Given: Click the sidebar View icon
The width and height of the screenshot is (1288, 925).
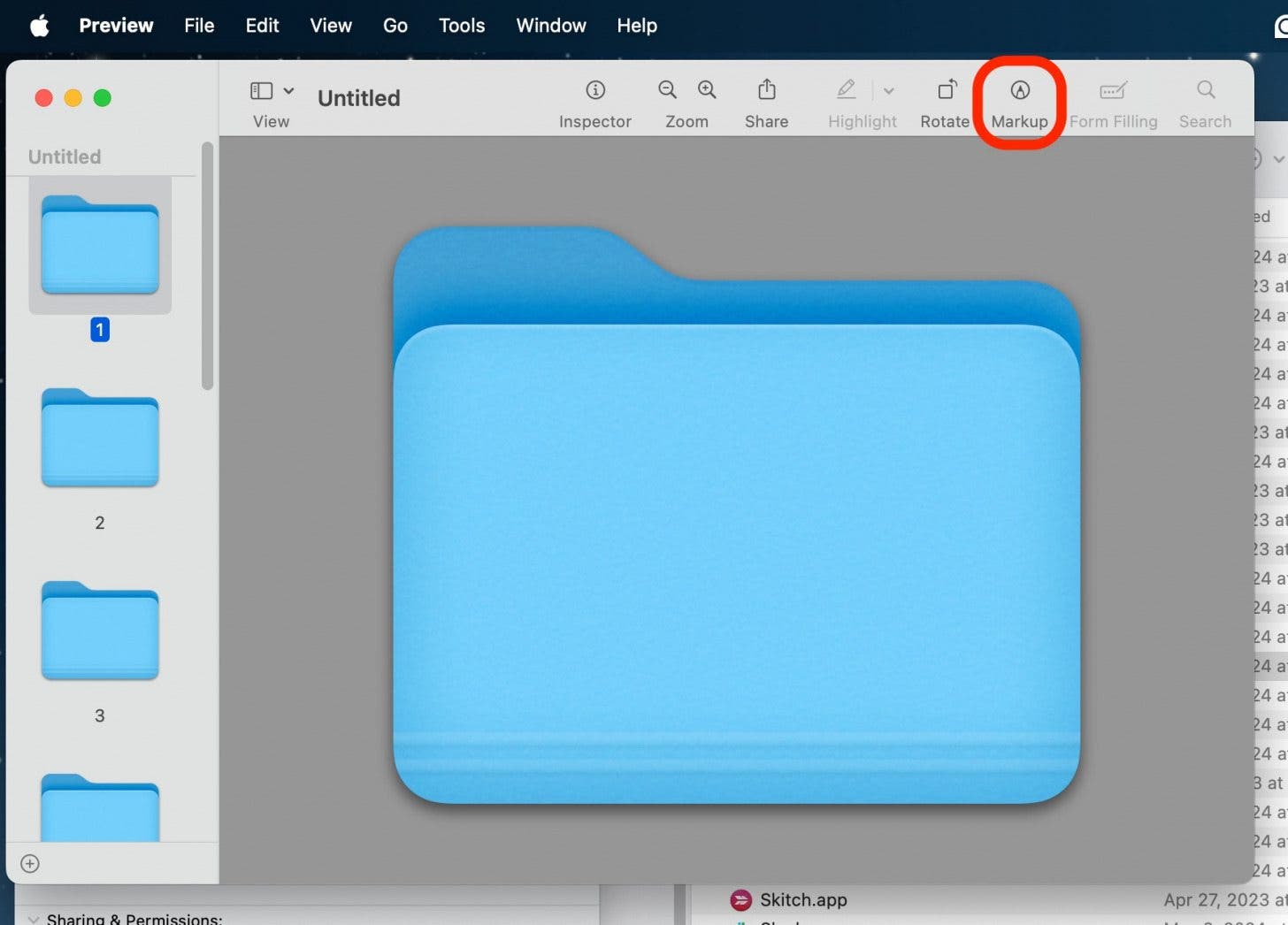Looking at the screenshot, I should pos(262,89).
